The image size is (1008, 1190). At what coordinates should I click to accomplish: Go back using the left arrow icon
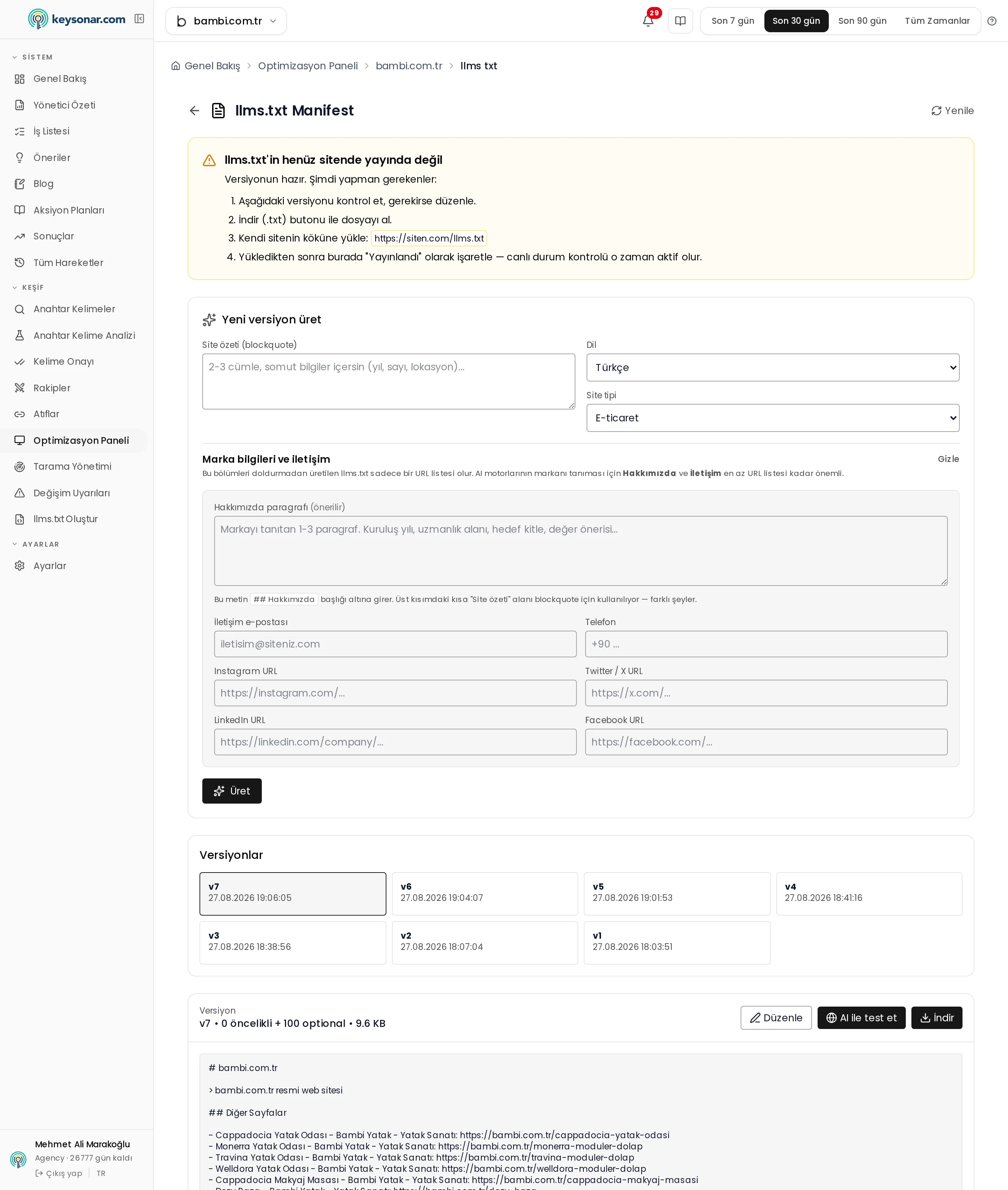[194, 111]
